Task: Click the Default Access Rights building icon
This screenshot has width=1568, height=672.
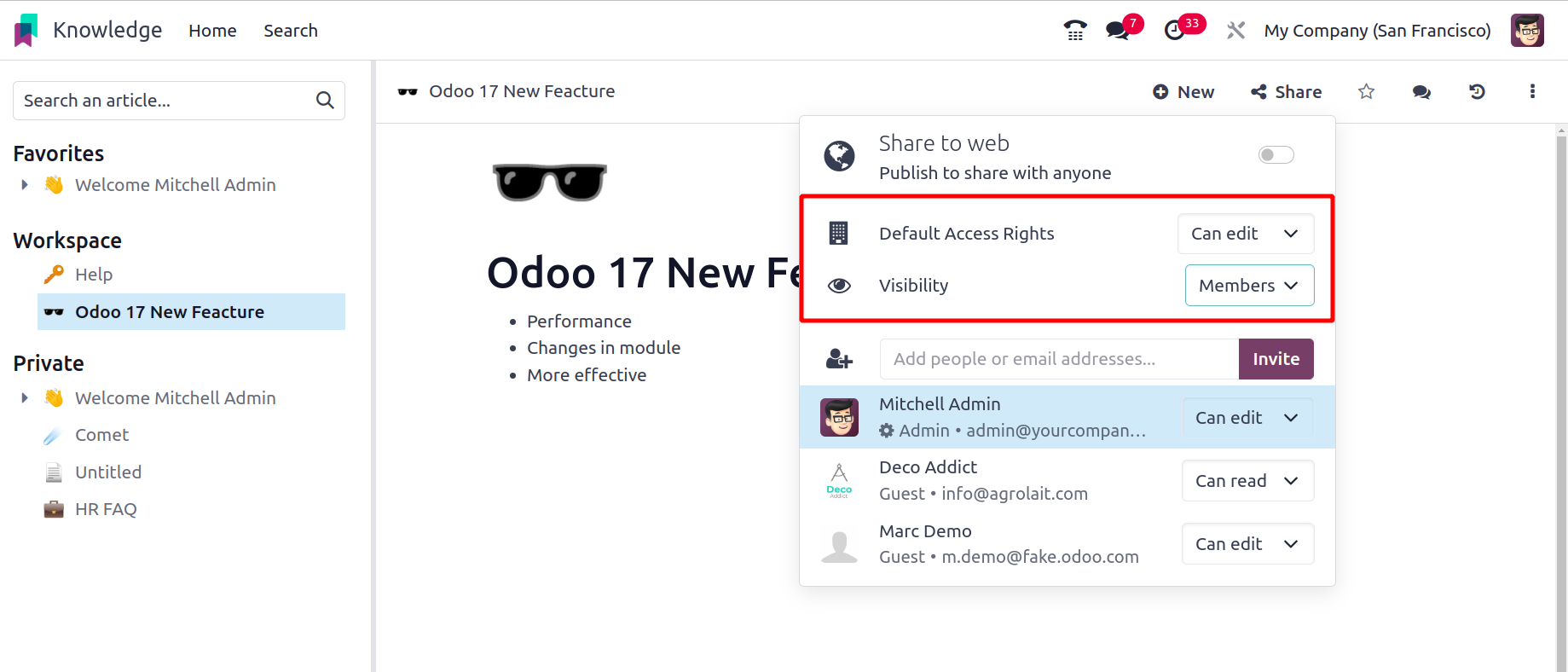Action: (x=839, y=233)
